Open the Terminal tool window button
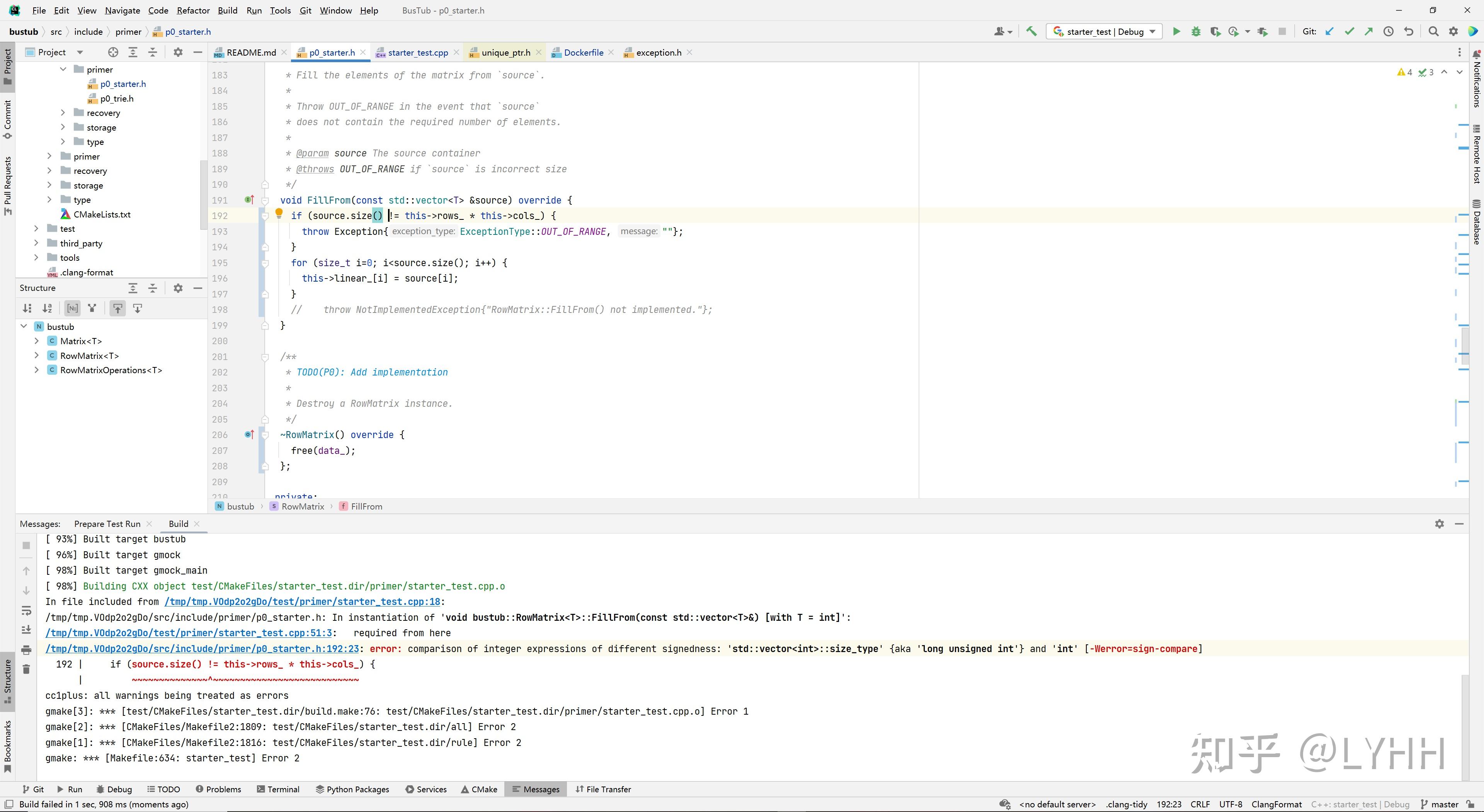This screenshot has height=812, width=1484. coord(278,790)
